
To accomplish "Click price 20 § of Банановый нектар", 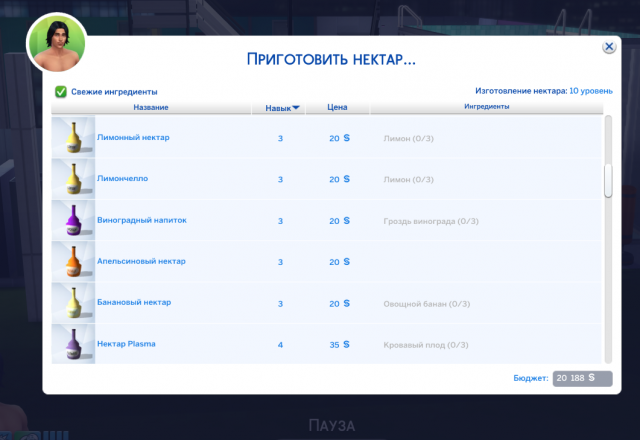I will (339, 304).
